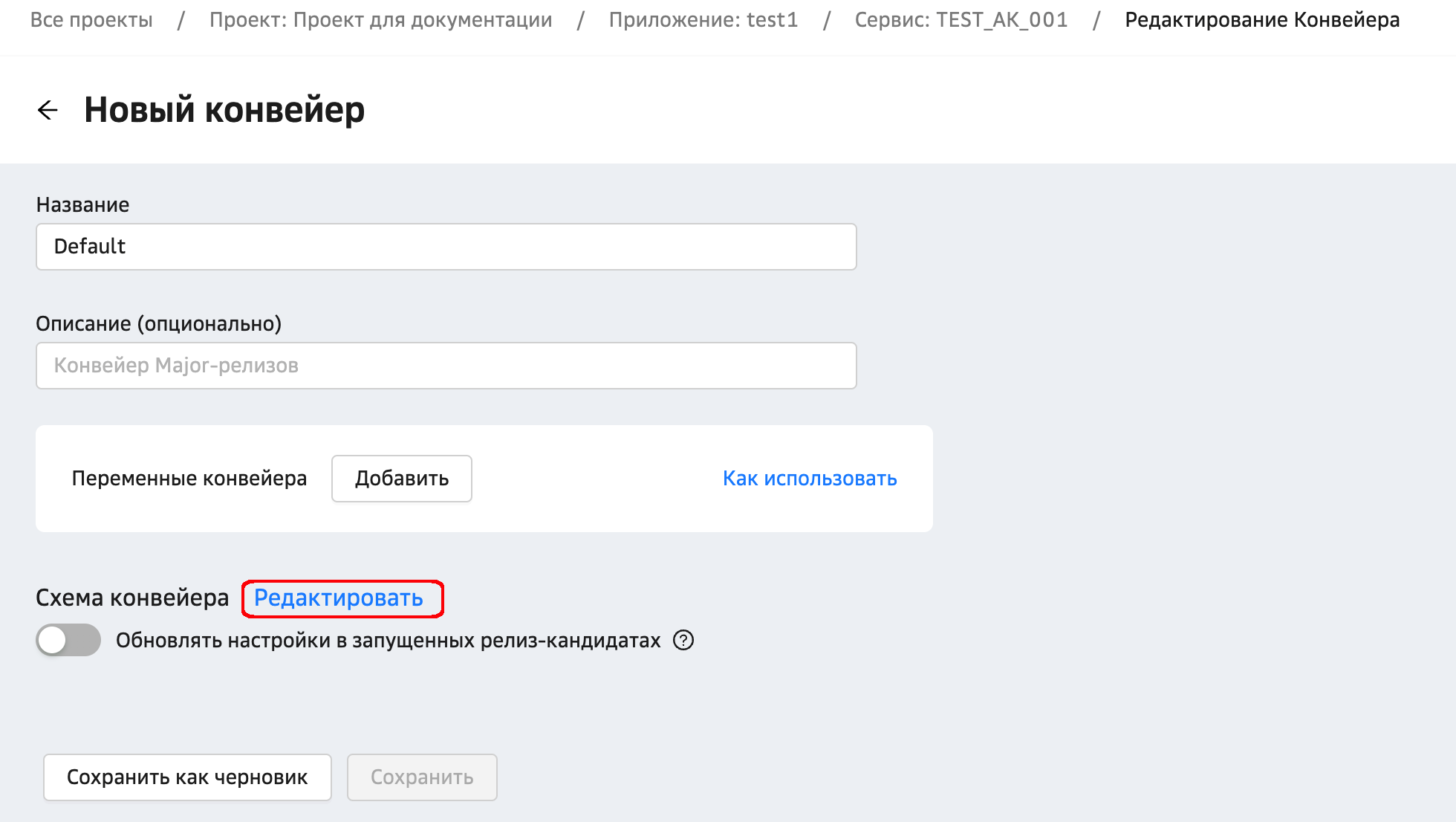The width and height of the screenshot is (1456, 822).
Task: Click the Обновлять настройки toggle label text
Action: coord(388,640)
